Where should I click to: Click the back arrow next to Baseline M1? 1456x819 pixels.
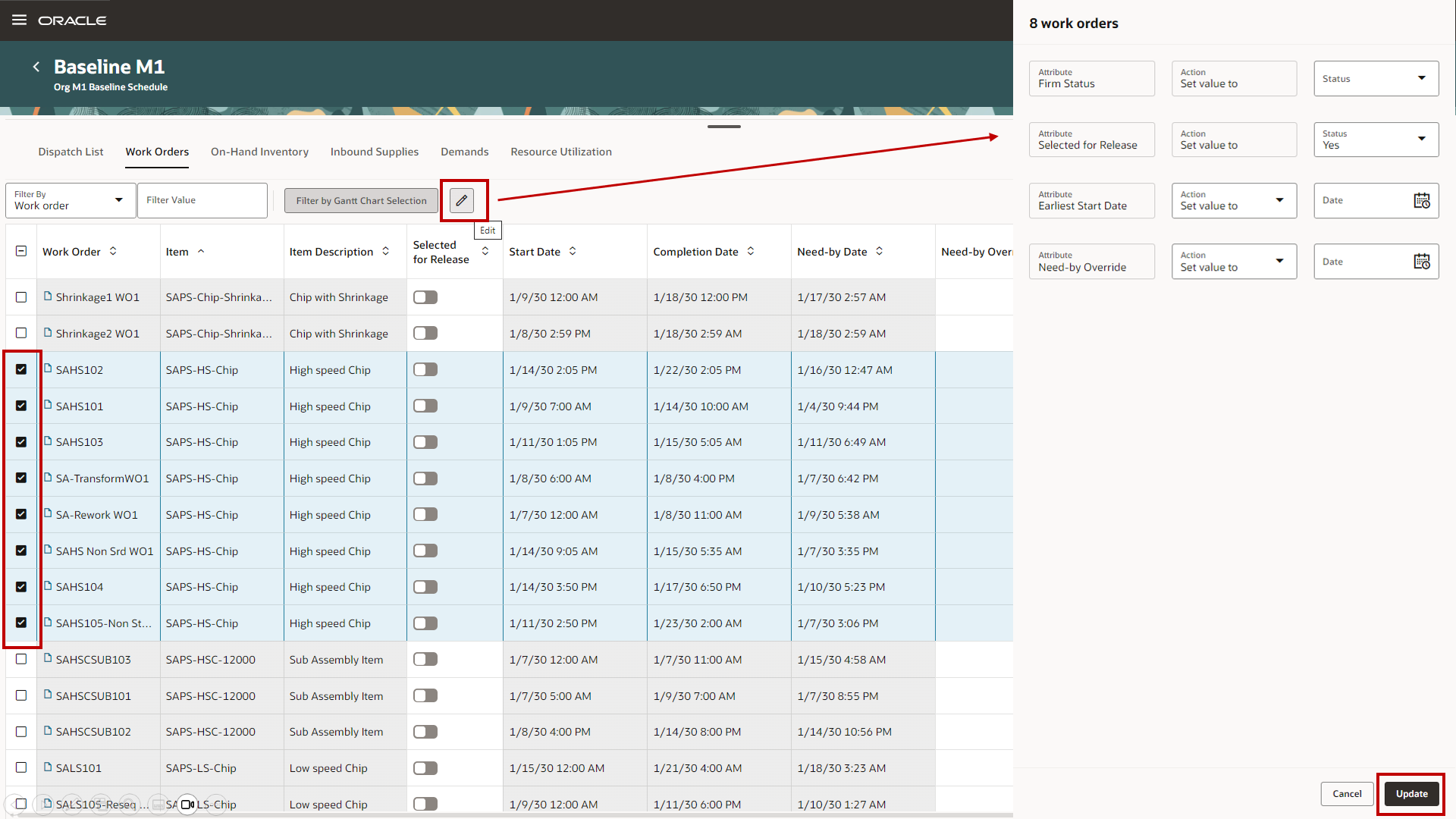(x=36, y=67)
